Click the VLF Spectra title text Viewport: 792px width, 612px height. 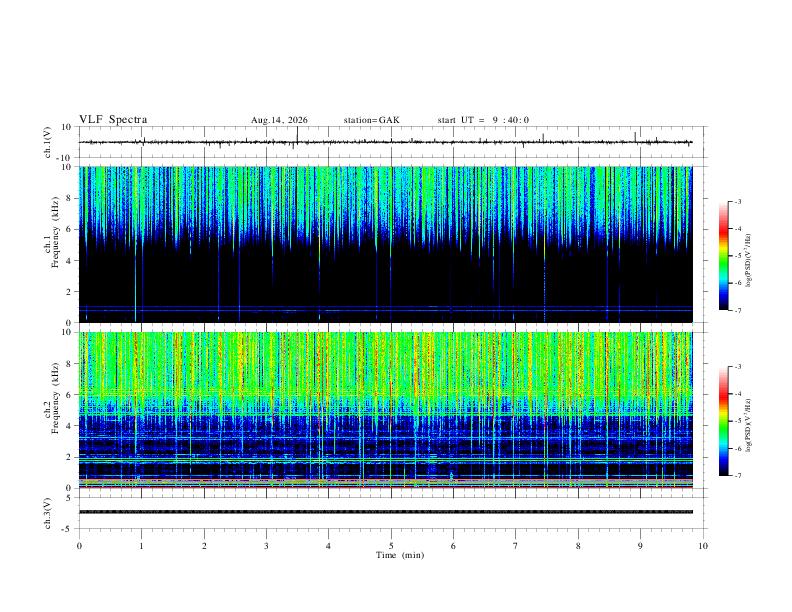point(113,120)
